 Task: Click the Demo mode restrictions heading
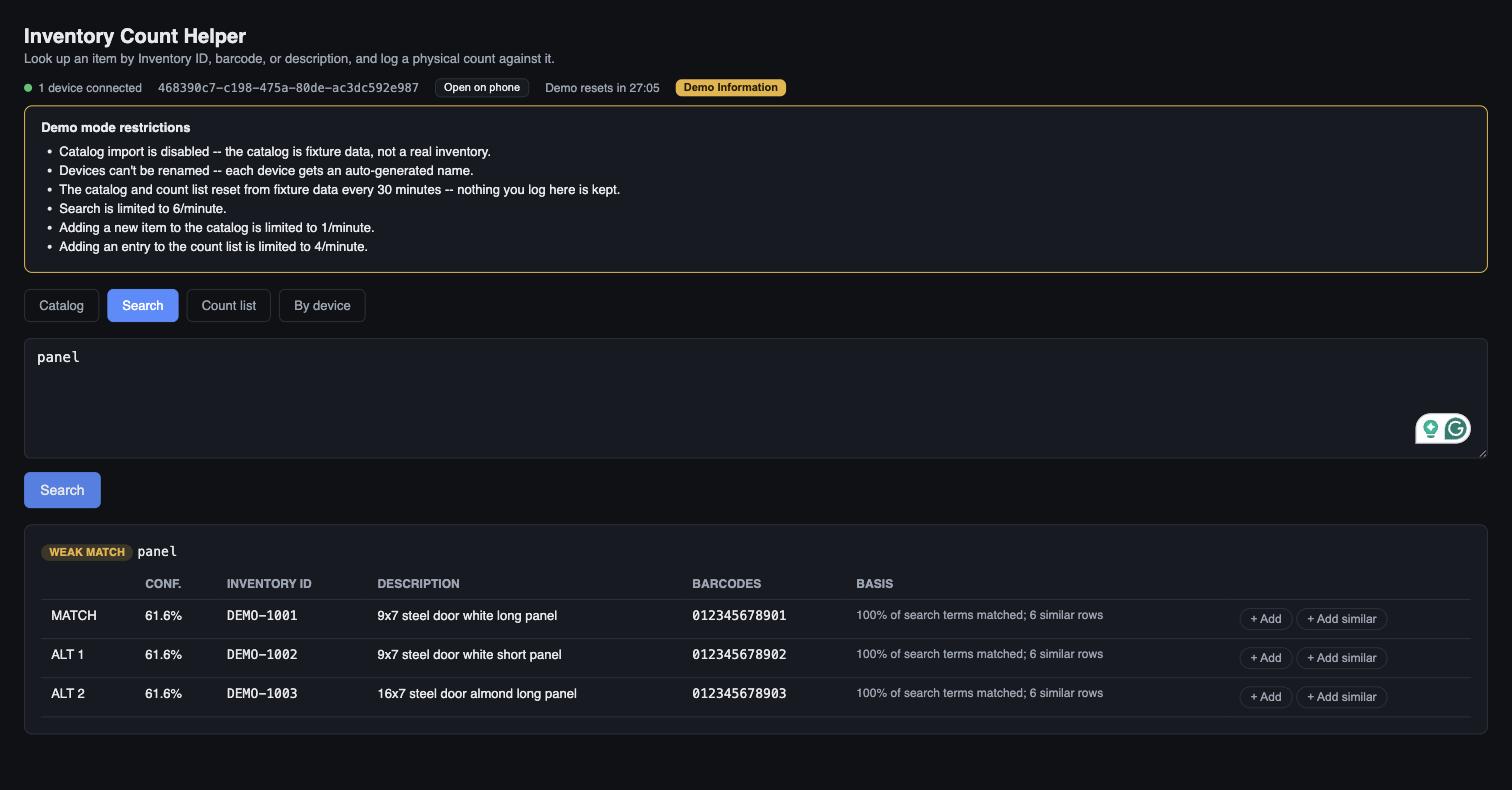point(116,128)
